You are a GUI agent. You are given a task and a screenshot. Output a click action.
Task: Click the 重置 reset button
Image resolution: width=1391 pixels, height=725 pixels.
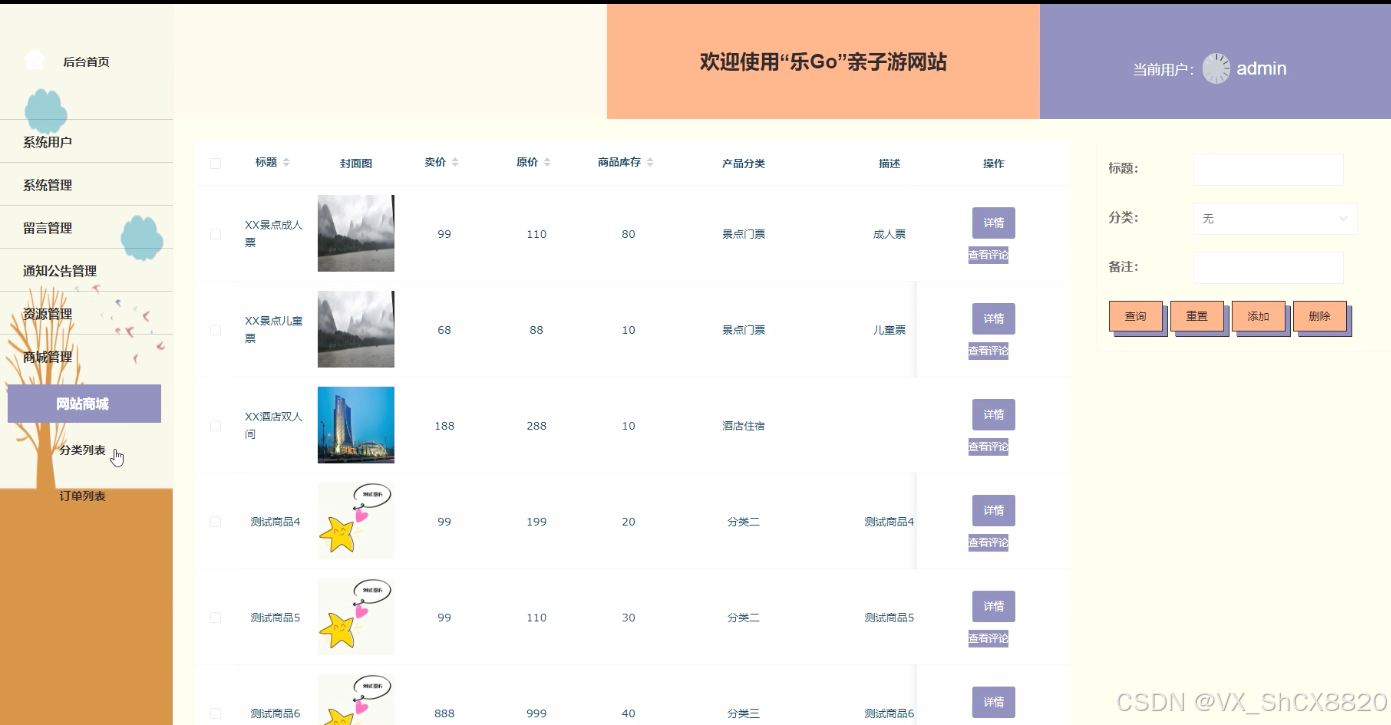[1196, 316]
